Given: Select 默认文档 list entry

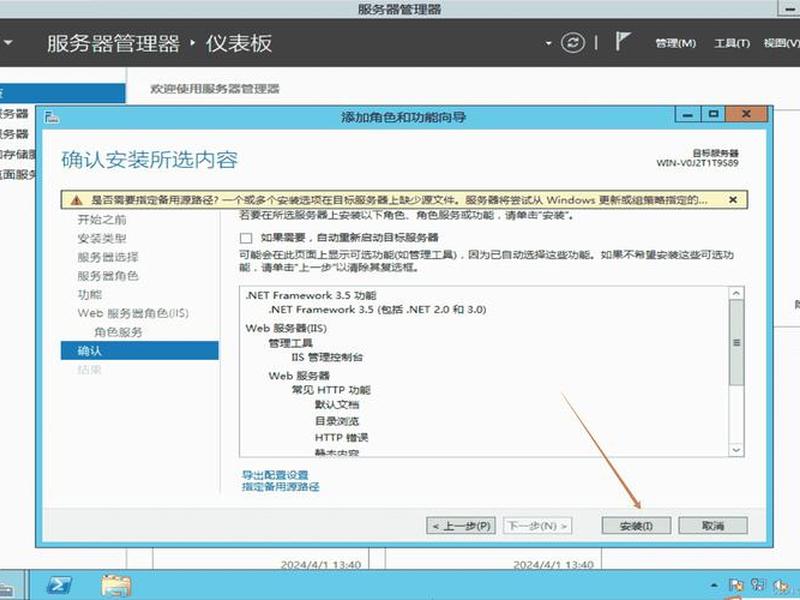Looking at the screenshot, I should (337, 405).
